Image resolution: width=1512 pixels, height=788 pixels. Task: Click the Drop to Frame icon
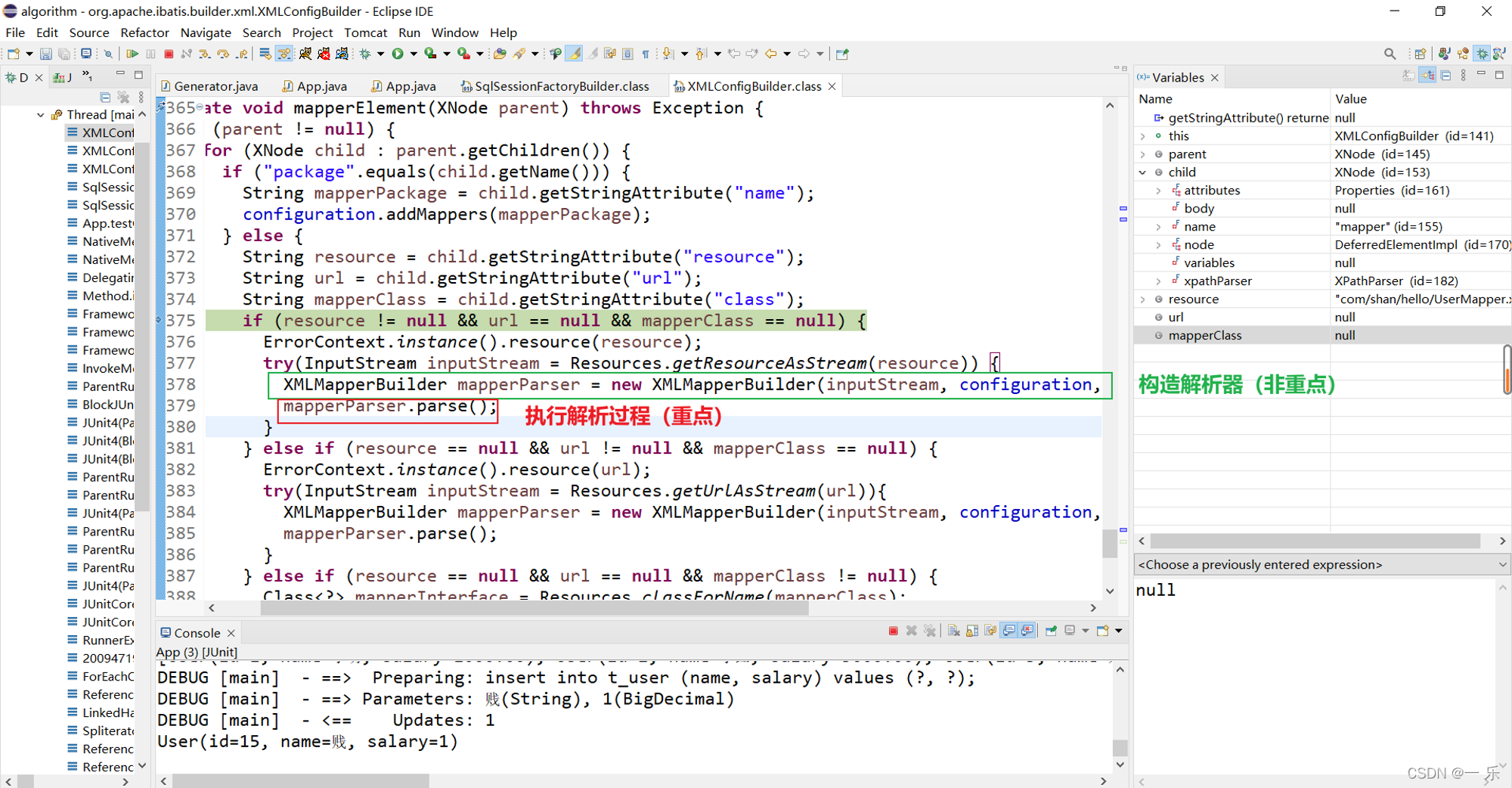click(x=265, y=54)
